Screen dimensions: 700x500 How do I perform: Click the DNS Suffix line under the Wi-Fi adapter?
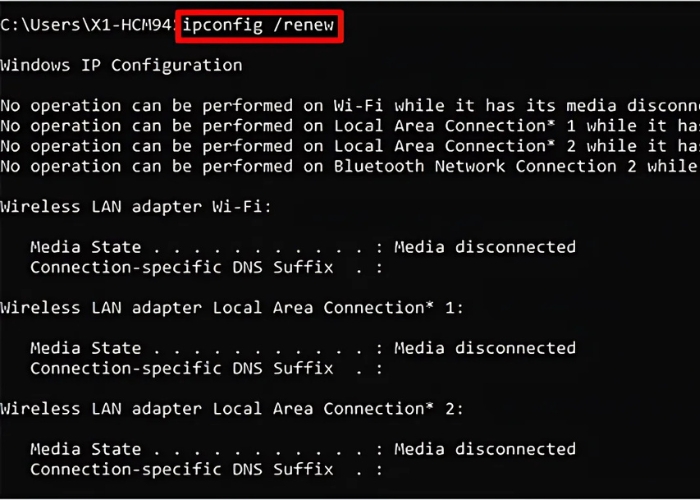(x=181, y=267)
